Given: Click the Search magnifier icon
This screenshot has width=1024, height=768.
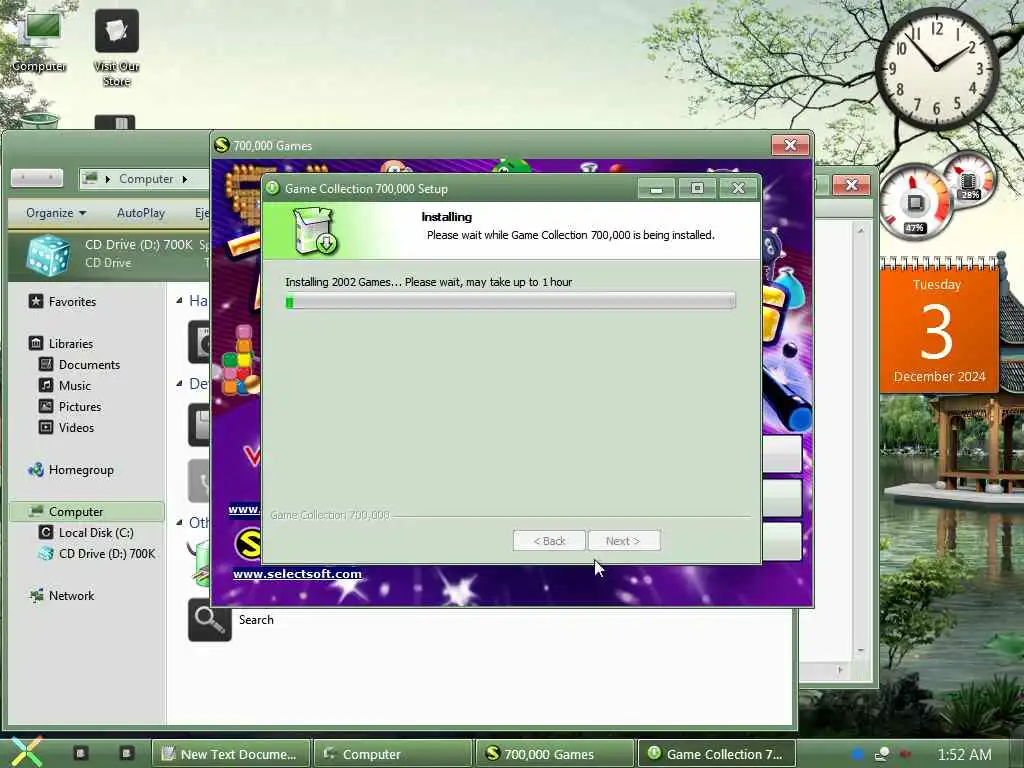Looking at the screenshot, I should point(210,620).
